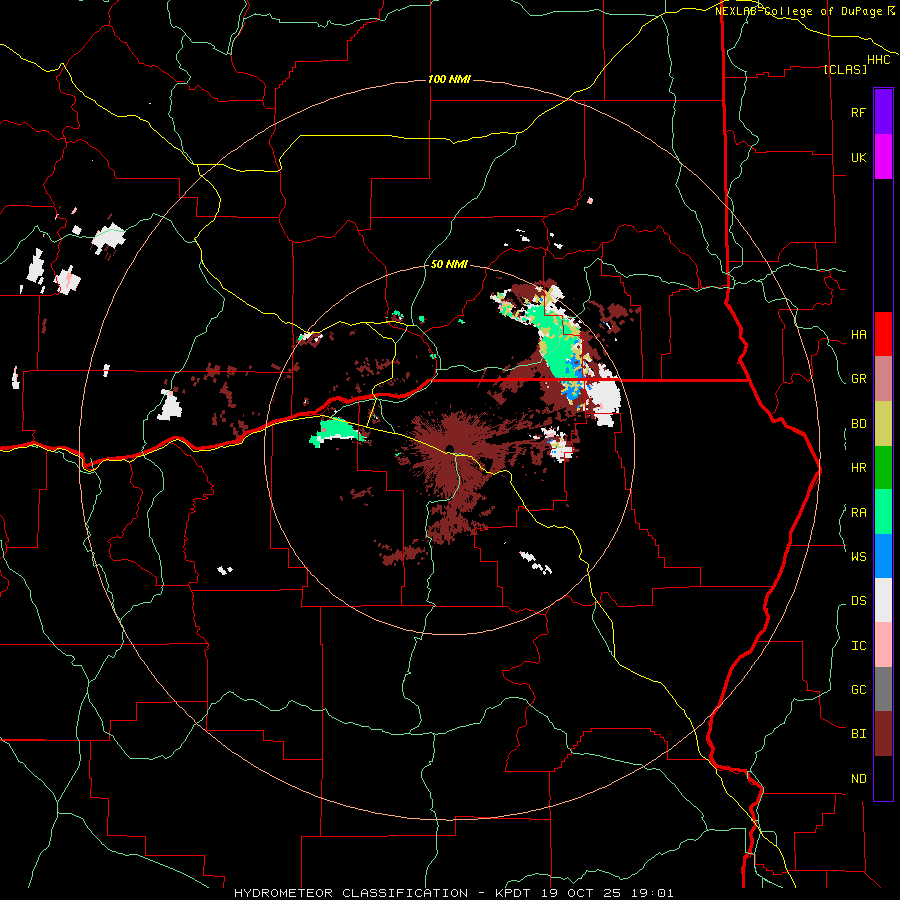This screenshot has height=900, width=900.
Task: Select the ND legend label
Action: (858, 779)
